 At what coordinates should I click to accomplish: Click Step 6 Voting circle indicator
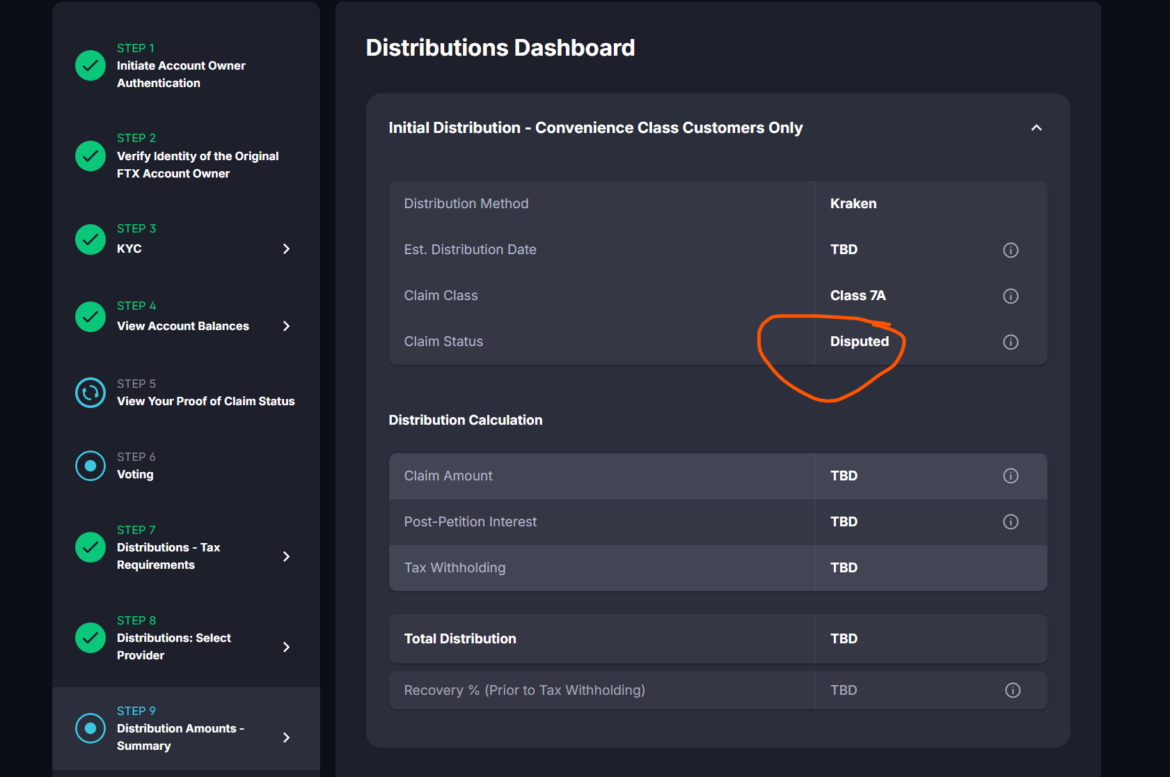pos(90,466)
